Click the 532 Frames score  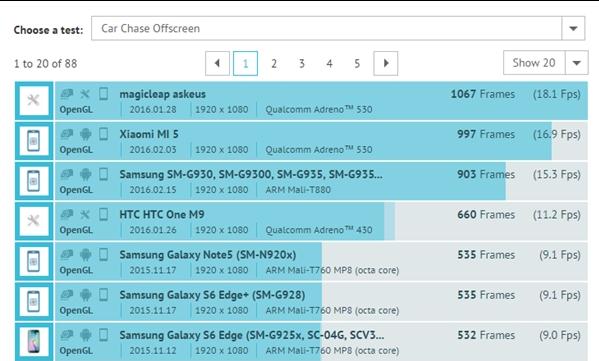coord(486,335)
